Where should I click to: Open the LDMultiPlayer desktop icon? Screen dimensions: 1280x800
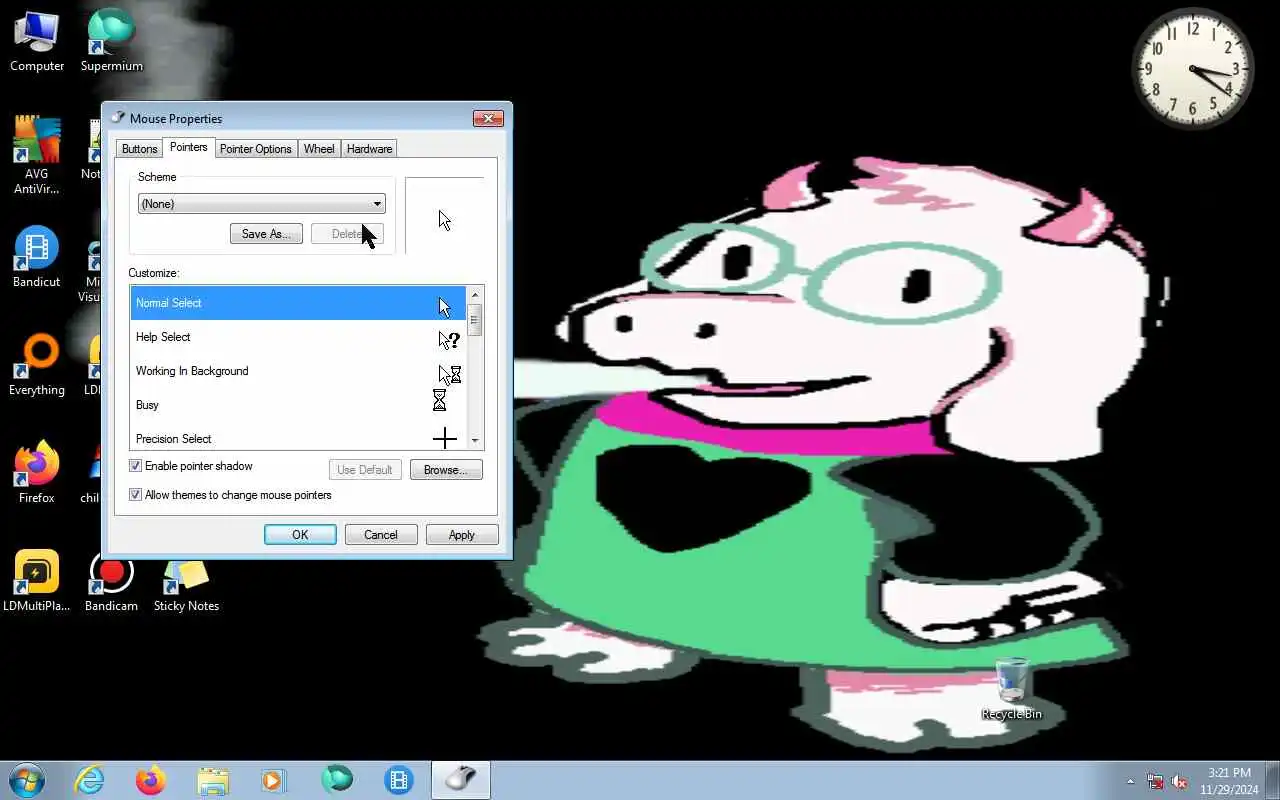(x=37, y=580)
